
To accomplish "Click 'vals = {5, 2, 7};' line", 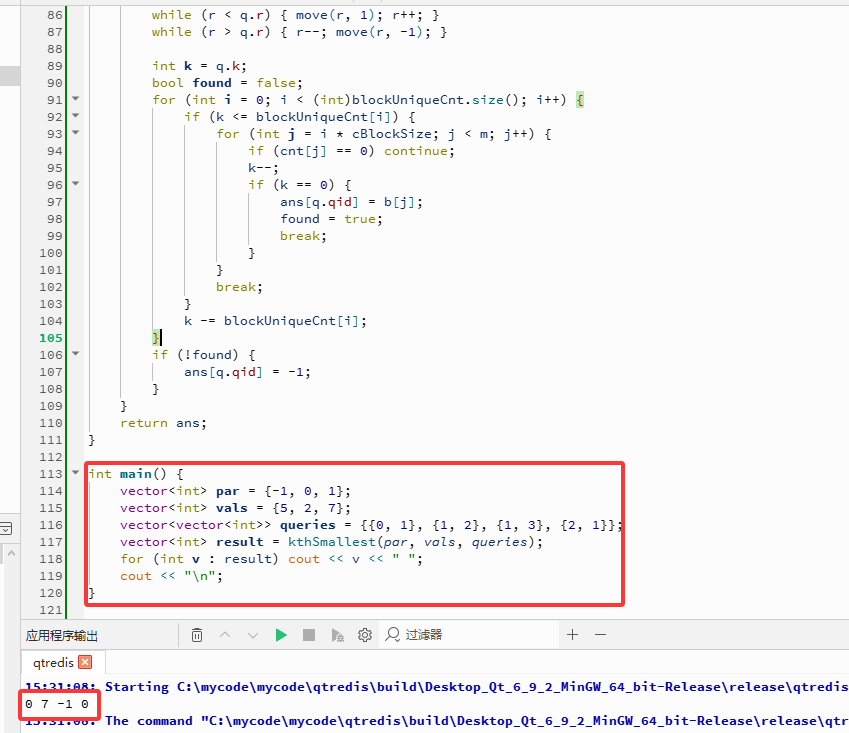I will (x=283, y=508).
